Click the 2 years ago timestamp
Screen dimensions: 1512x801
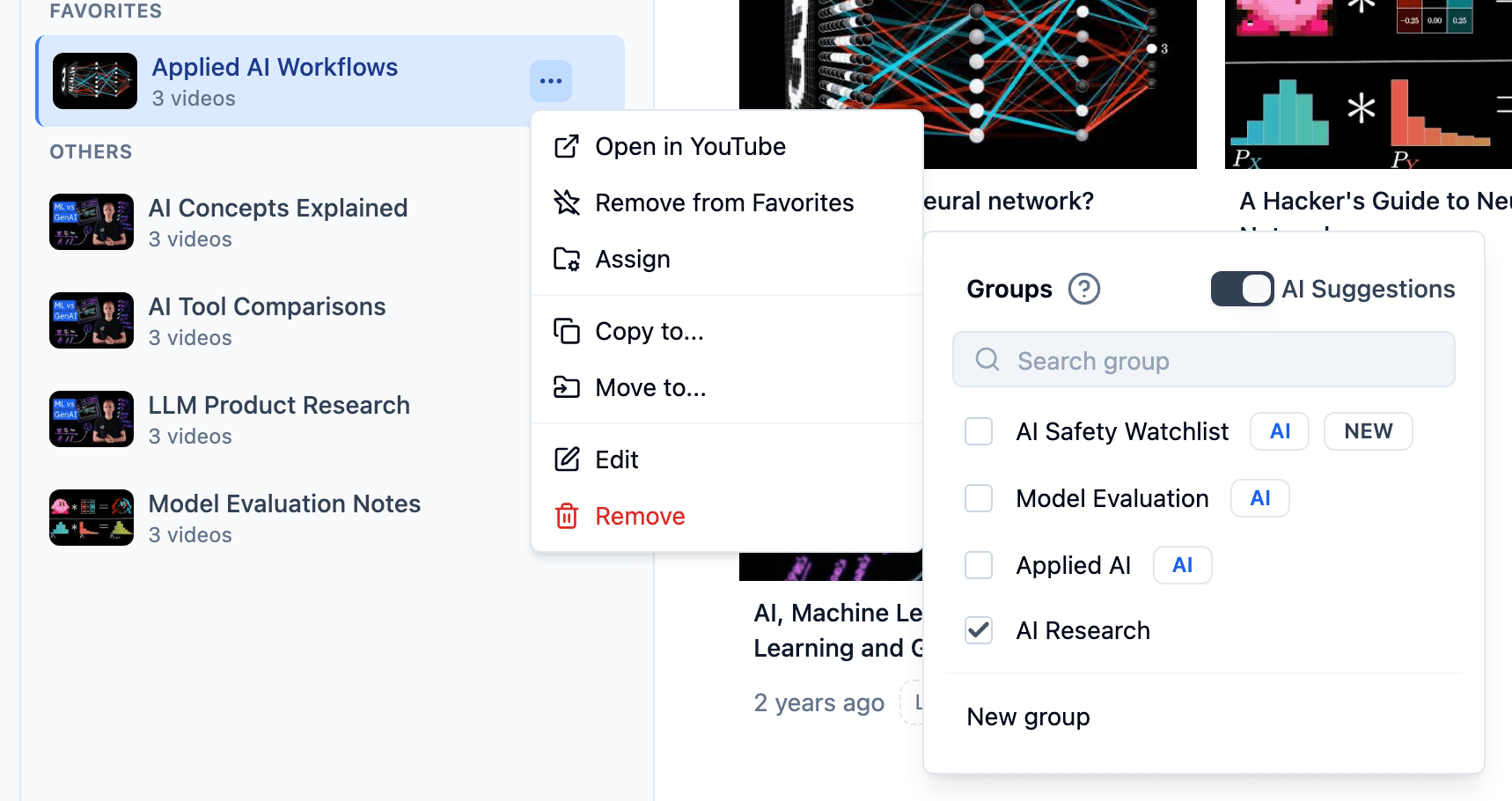coord(818,702)
